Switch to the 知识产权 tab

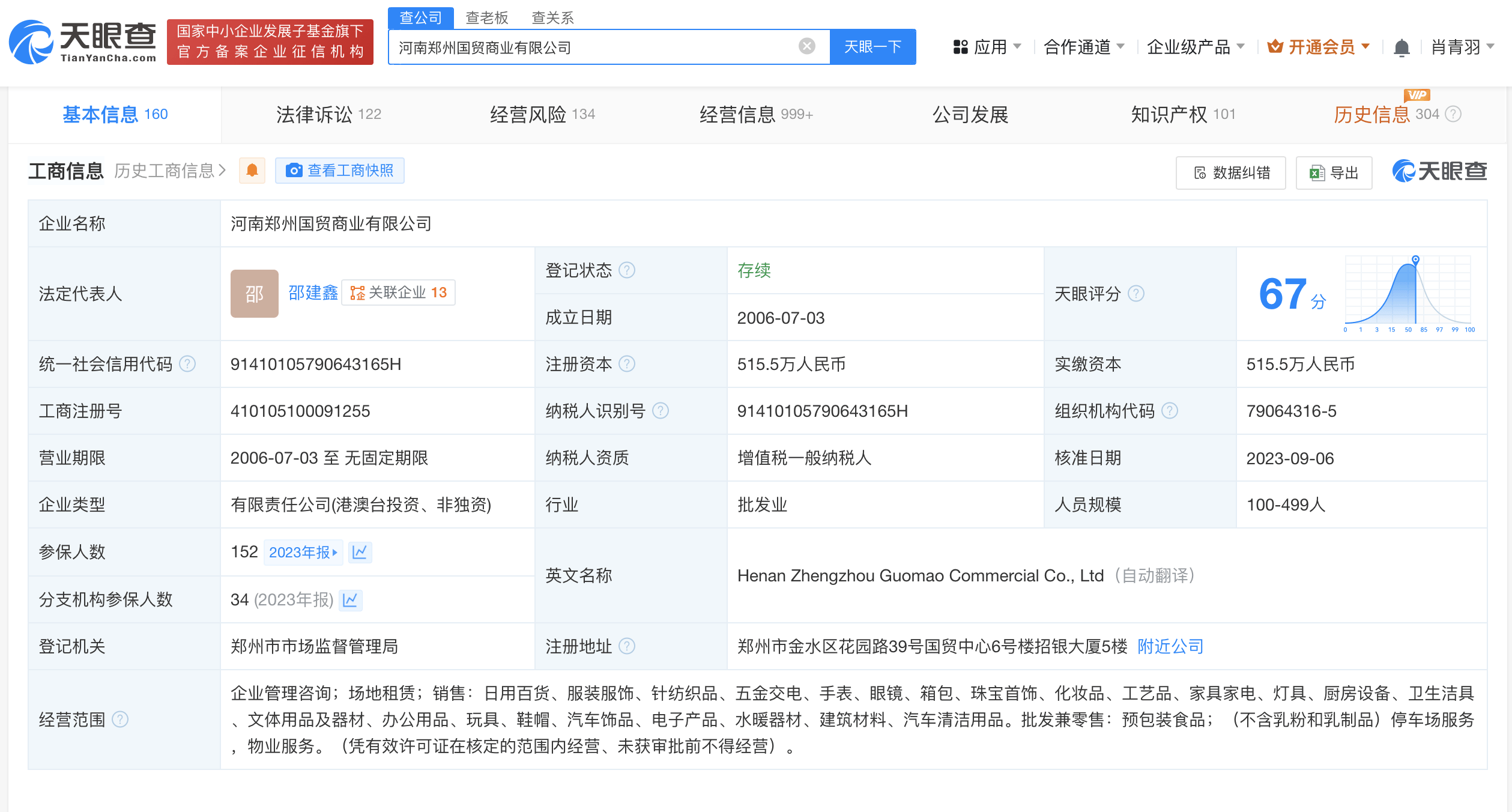click(1183, 114)
